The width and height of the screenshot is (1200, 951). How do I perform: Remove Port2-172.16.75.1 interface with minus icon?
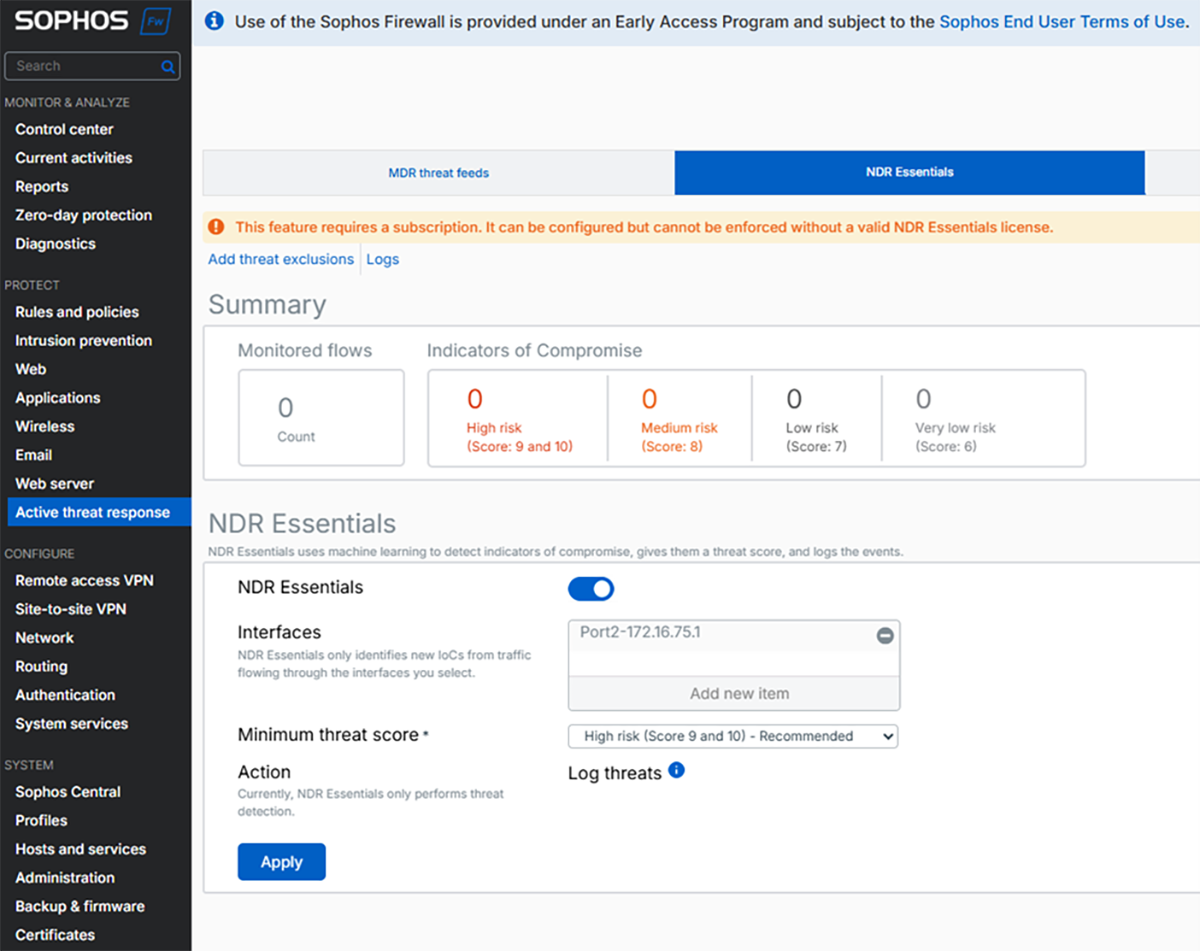point(885,635)
